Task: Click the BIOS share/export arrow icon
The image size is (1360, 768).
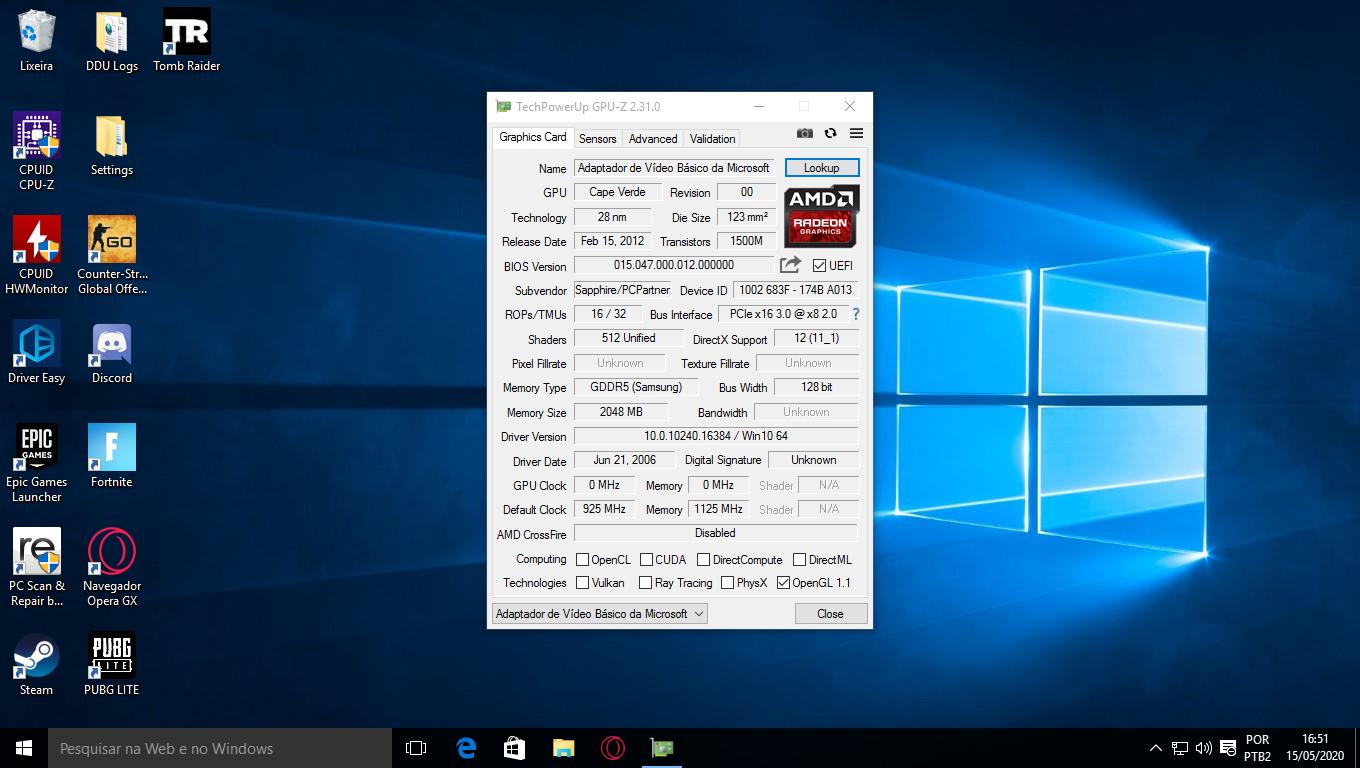Action: click(x=790, y=265)
